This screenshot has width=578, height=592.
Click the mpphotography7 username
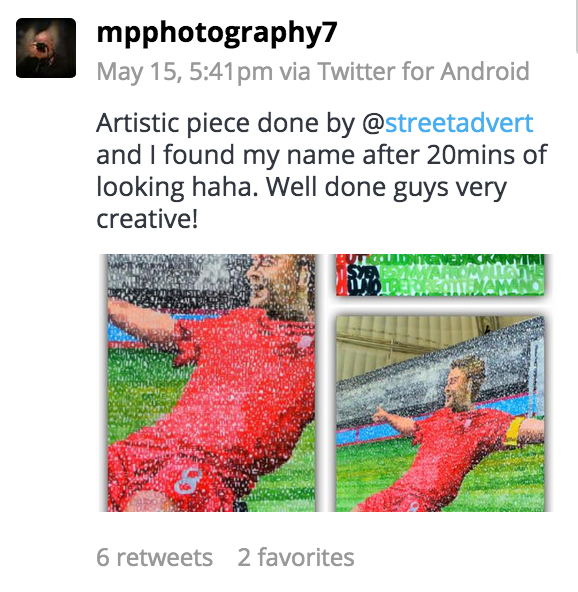(x=217, y=33)
